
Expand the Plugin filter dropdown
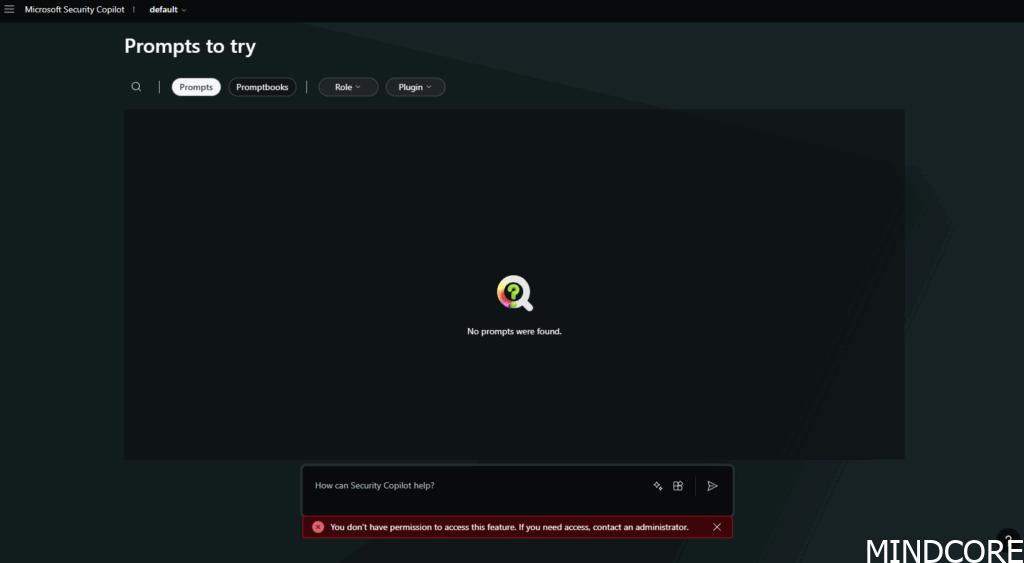click(415, 87)
